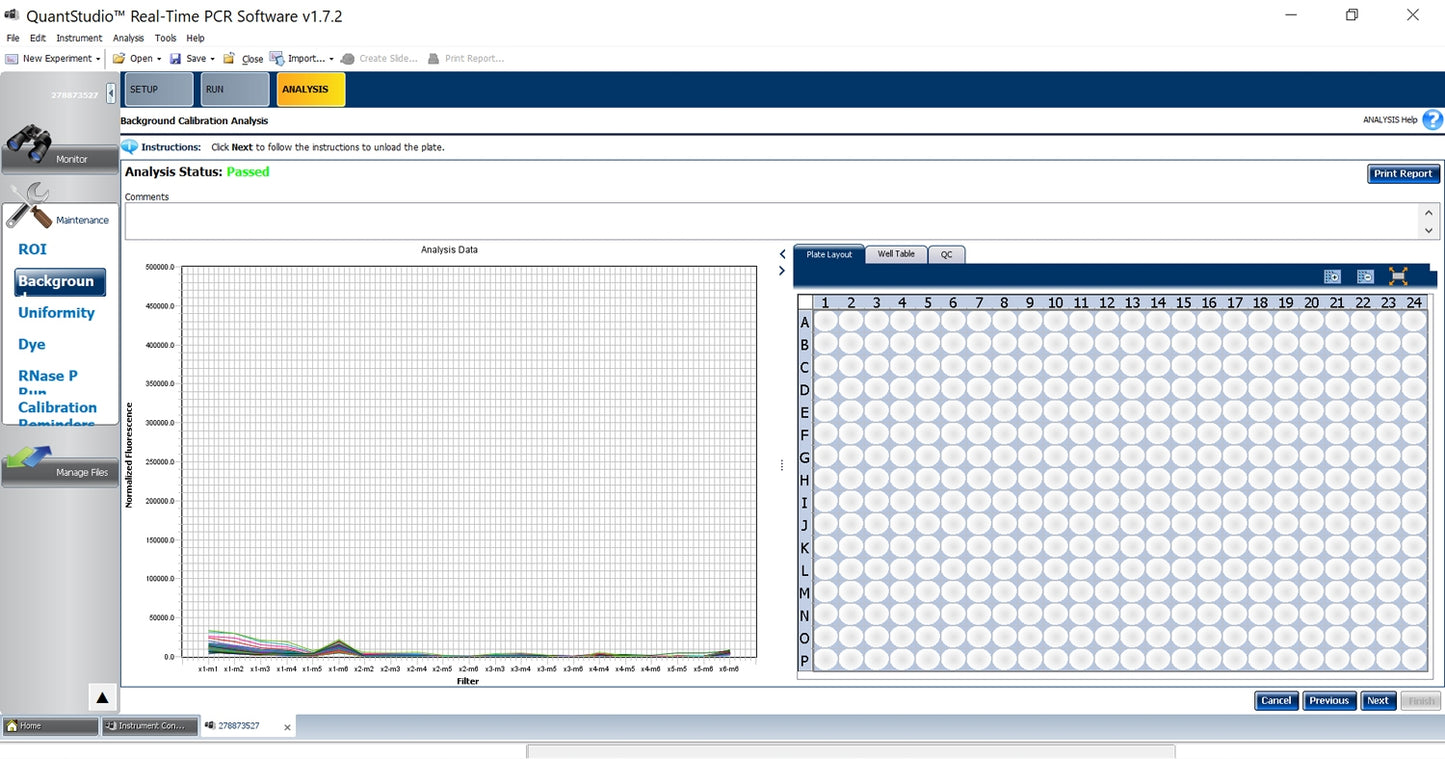Open the Save dropdown arrow
Viewport: 1445px width, 759px height.
[x=212, y=59]
